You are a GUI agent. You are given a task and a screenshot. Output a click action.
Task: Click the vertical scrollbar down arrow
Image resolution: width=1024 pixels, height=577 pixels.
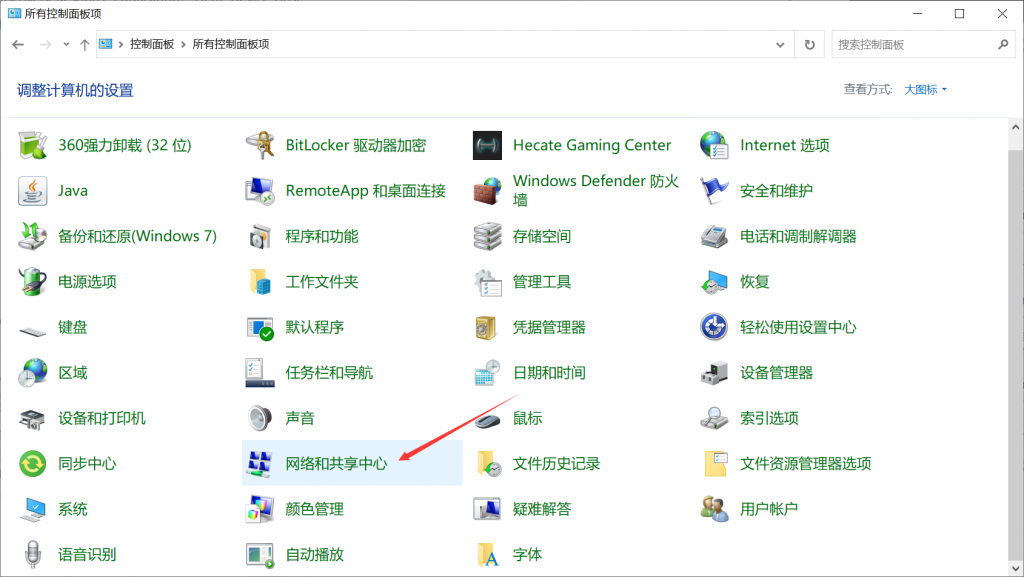1016,569
